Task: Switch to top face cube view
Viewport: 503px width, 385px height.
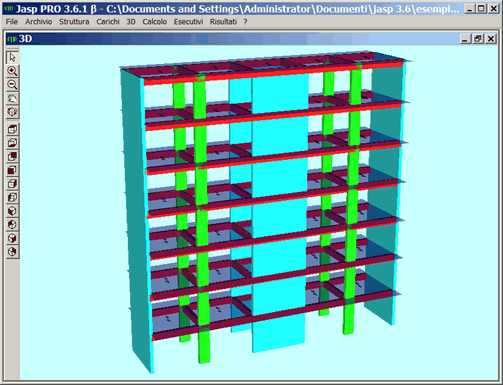Action: tap(12, 129)
